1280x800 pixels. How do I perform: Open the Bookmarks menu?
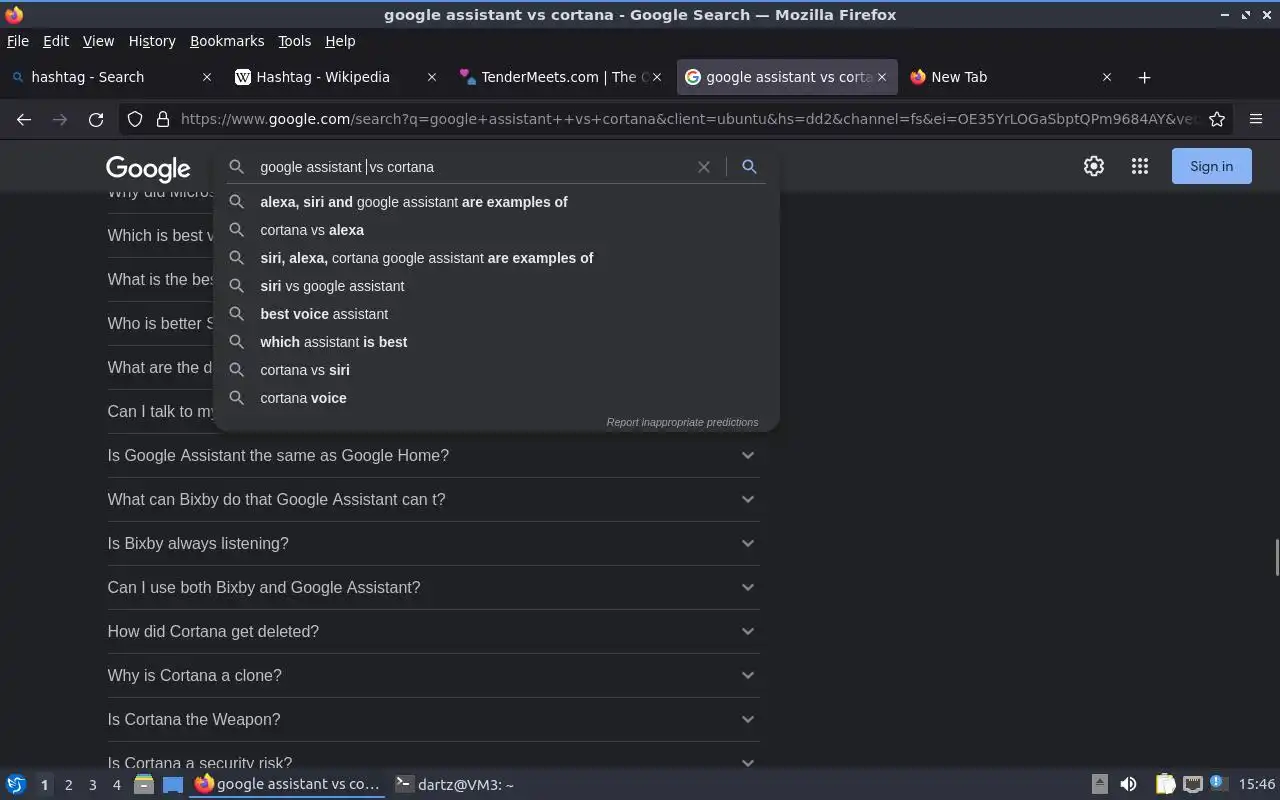click(227, 41)
